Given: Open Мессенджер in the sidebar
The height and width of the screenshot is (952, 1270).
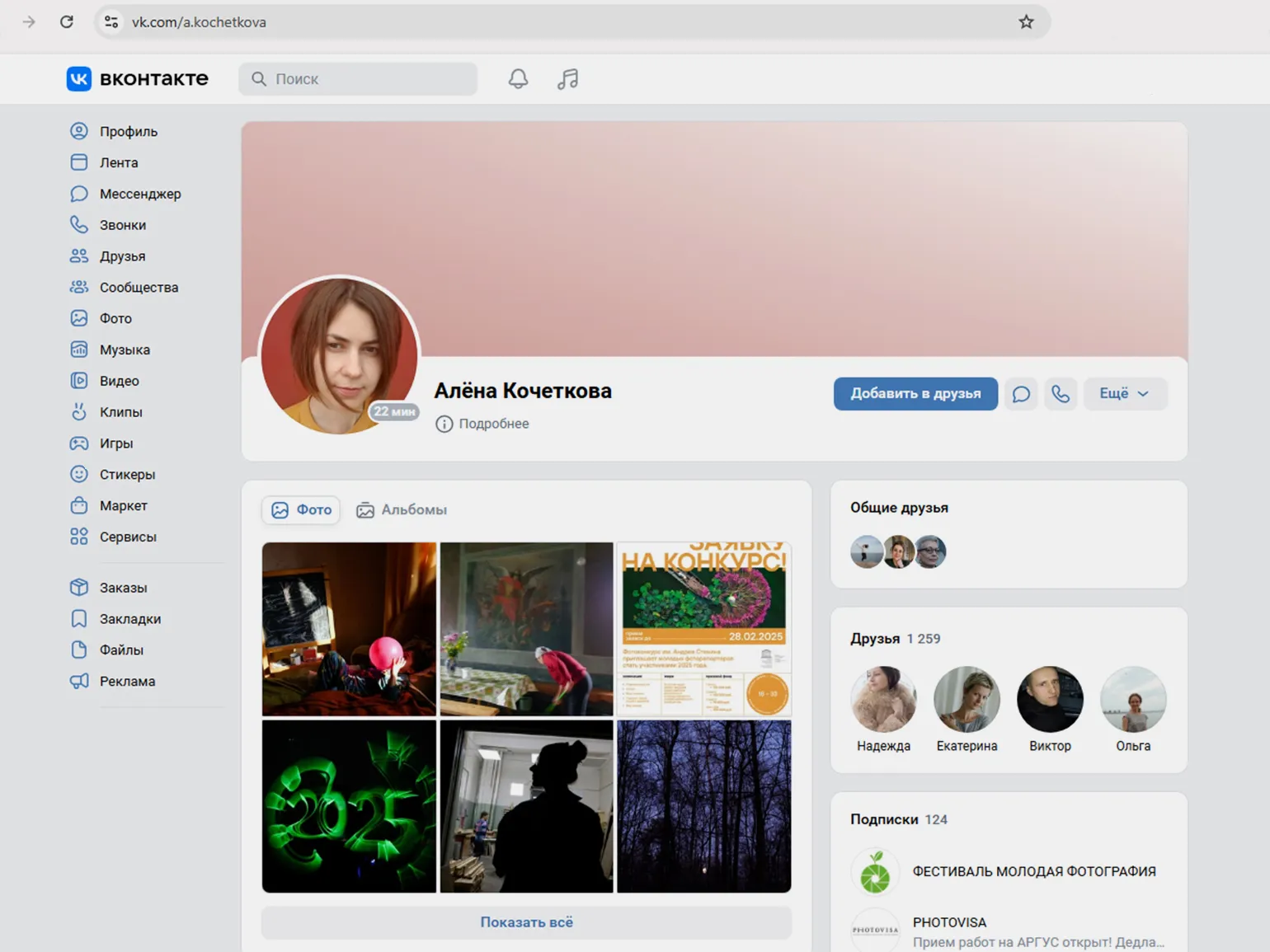Looking at the screenshot, I should pyautogui.click(x=139, y=194).
